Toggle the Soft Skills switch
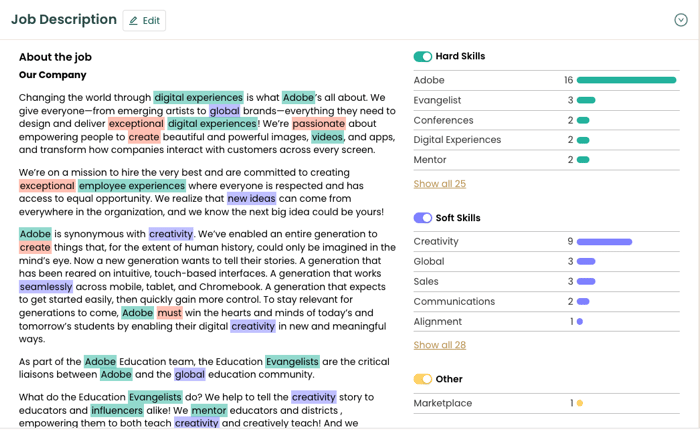700x430 pixels. tap(422, 218)
